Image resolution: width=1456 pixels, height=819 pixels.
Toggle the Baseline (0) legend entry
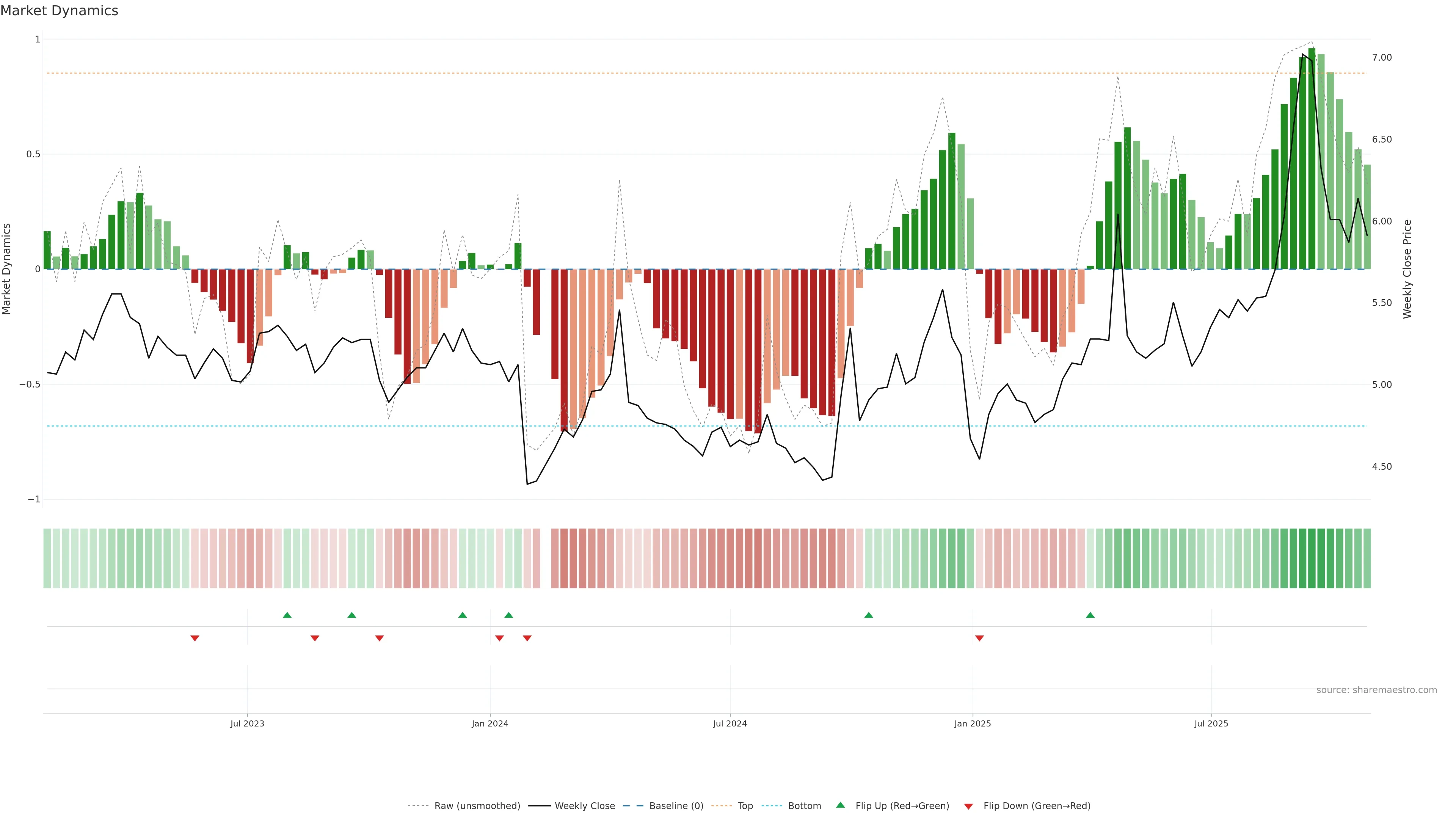point(676,806)
